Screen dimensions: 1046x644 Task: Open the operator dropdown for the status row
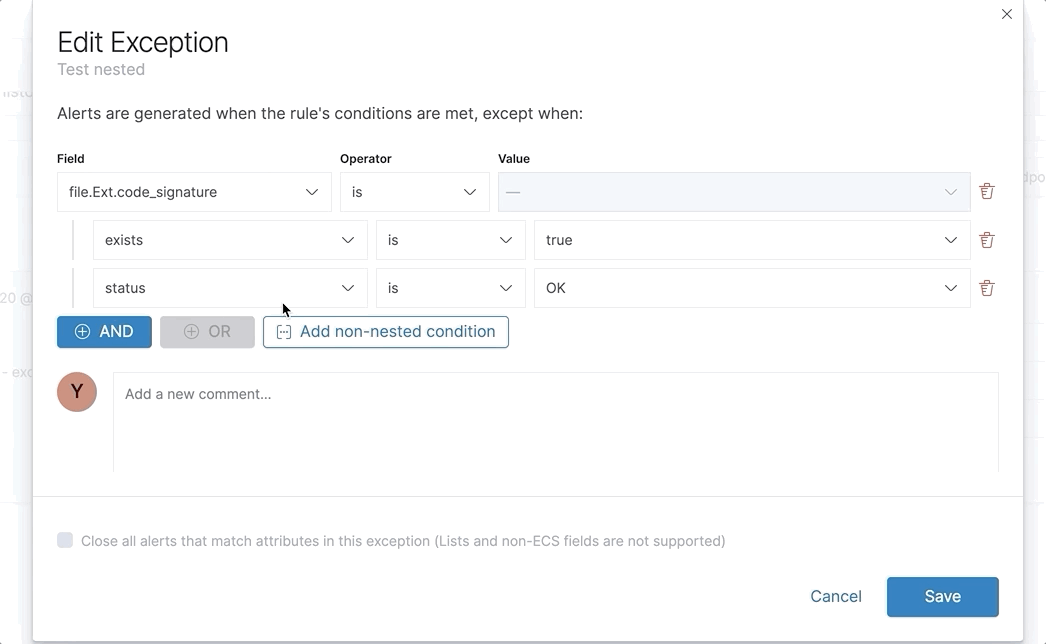[x=450, y=288]
